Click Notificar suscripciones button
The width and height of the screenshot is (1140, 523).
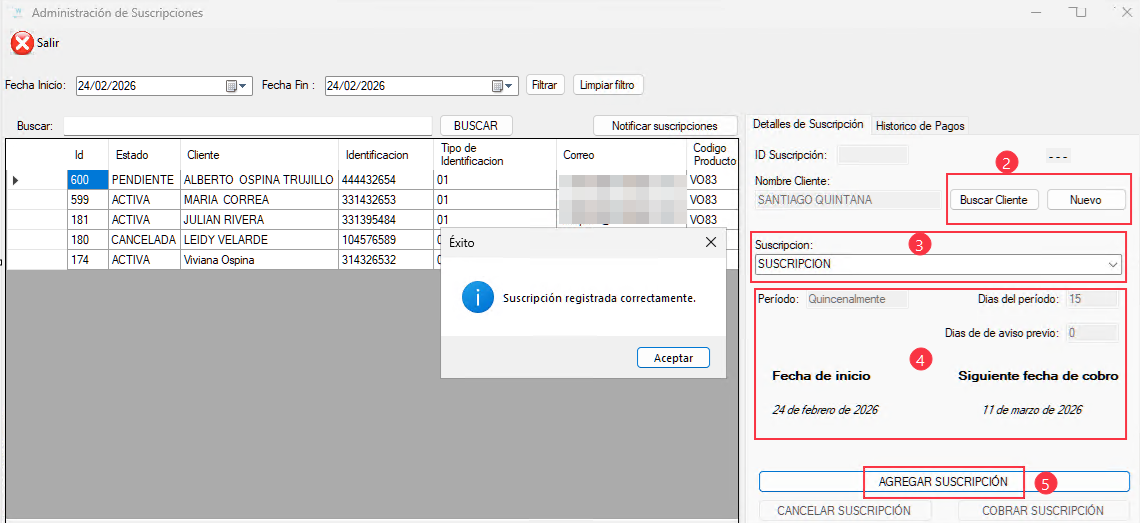664,126
